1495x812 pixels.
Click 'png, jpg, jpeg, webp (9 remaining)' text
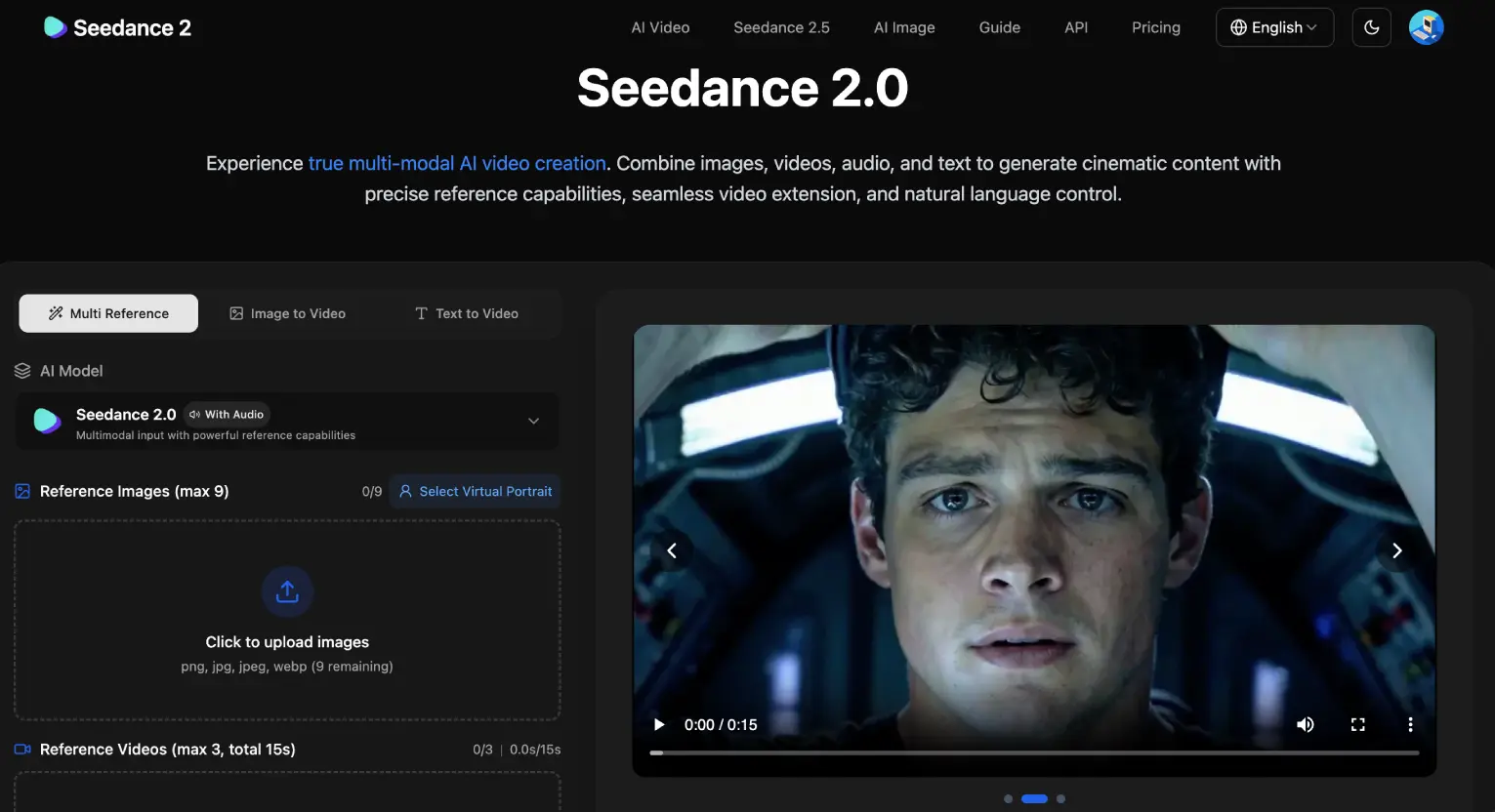(287, 667)
